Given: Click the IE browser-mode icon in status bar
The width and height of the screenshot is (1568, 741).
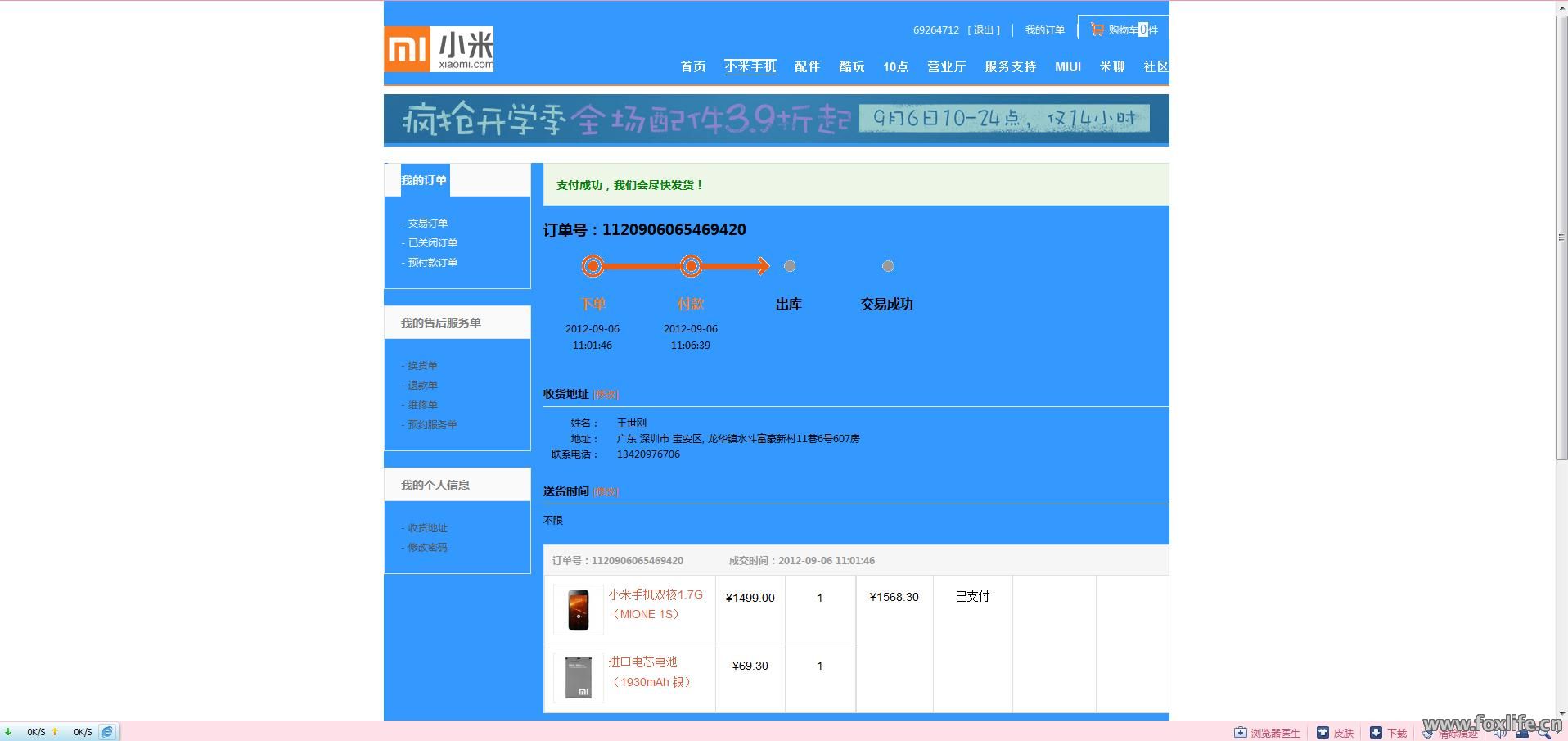Looking at the screenshot, I should [x=107, y=732].
